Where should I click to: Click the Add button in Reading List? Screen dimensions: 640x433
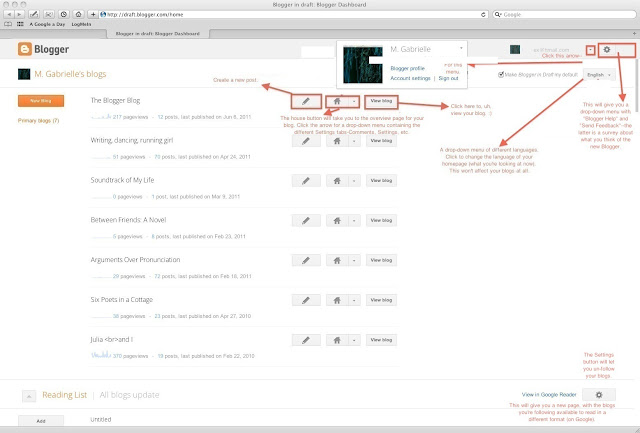[x=41, y=421]
